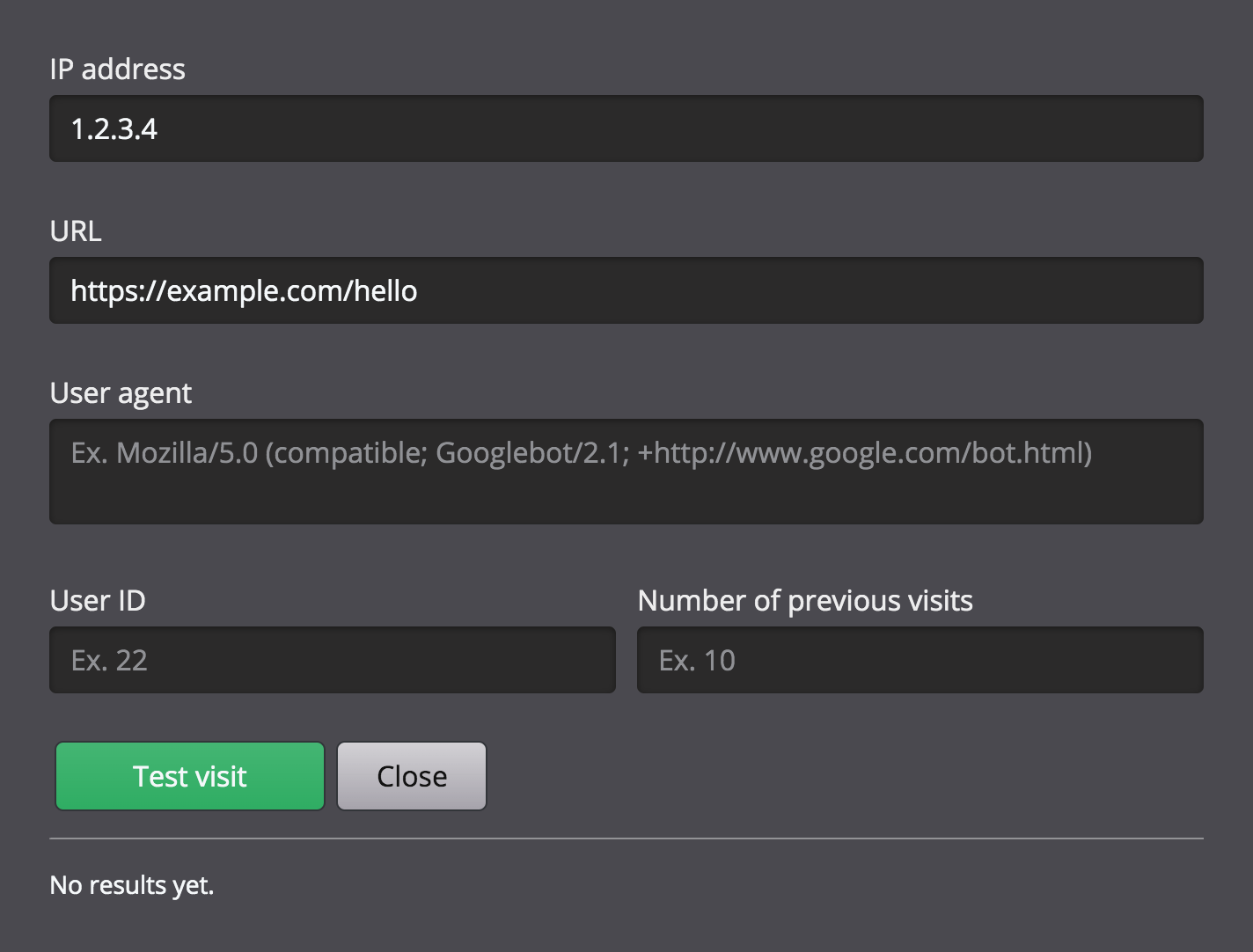The height and width of the screenshot is (952, 1253).
Task: Click the Number of previous visits field
Action: tap(920, 660)
